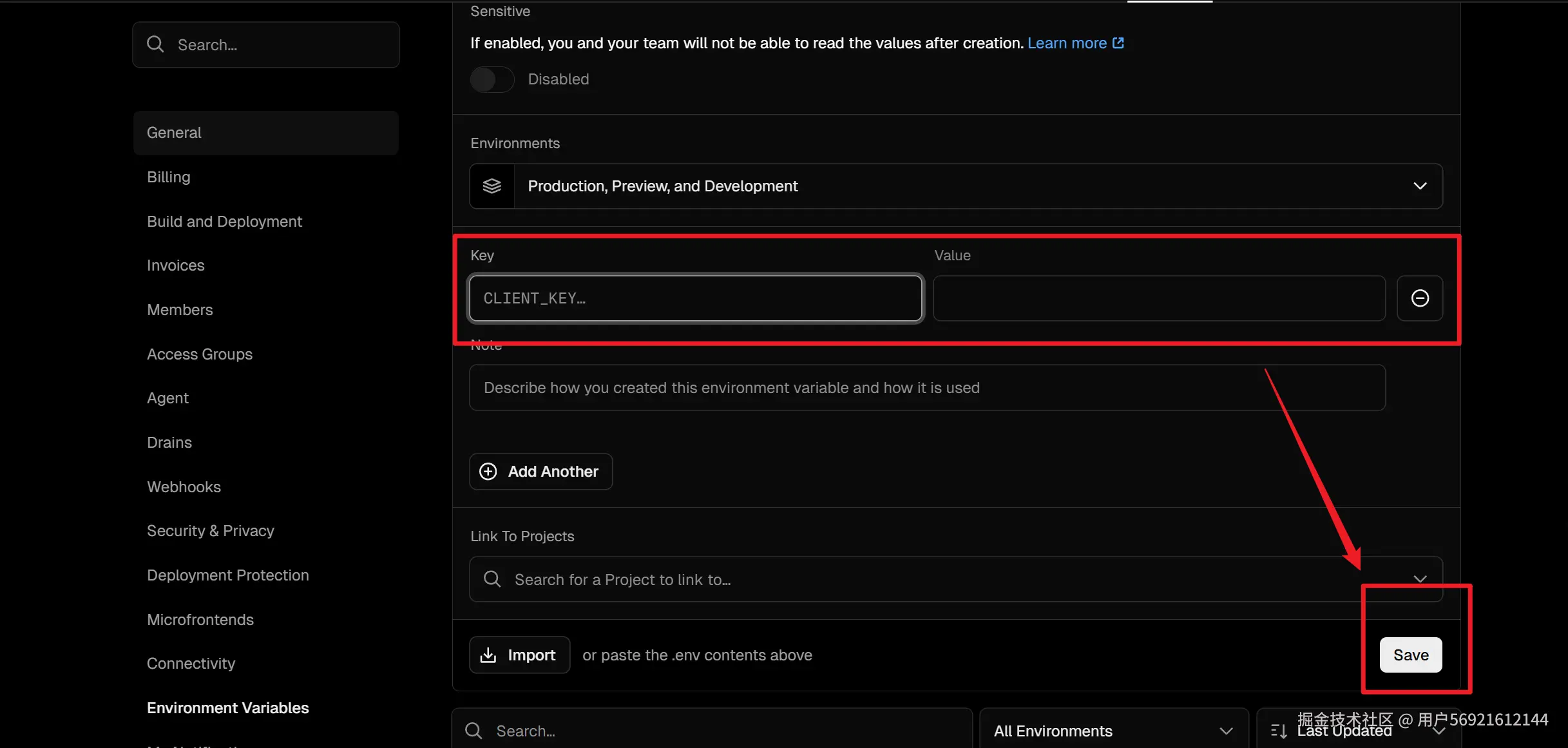Toggle the Sensitive switch on
Image resolution: width=1568 pixels, height=748 pixels.
pos(492,79)
